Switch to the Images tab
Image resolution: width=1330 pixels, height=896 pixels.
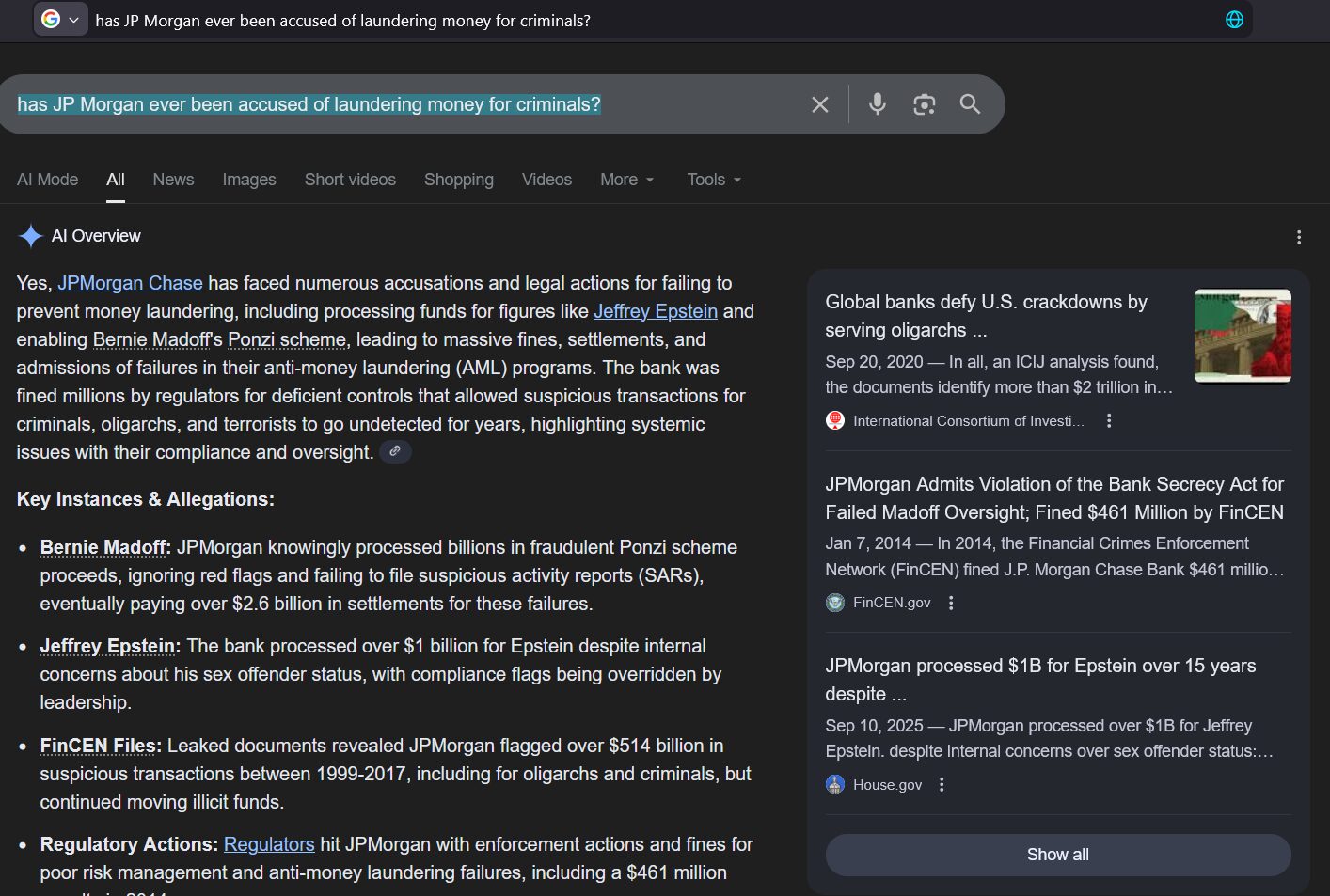[x=249, y=180]
